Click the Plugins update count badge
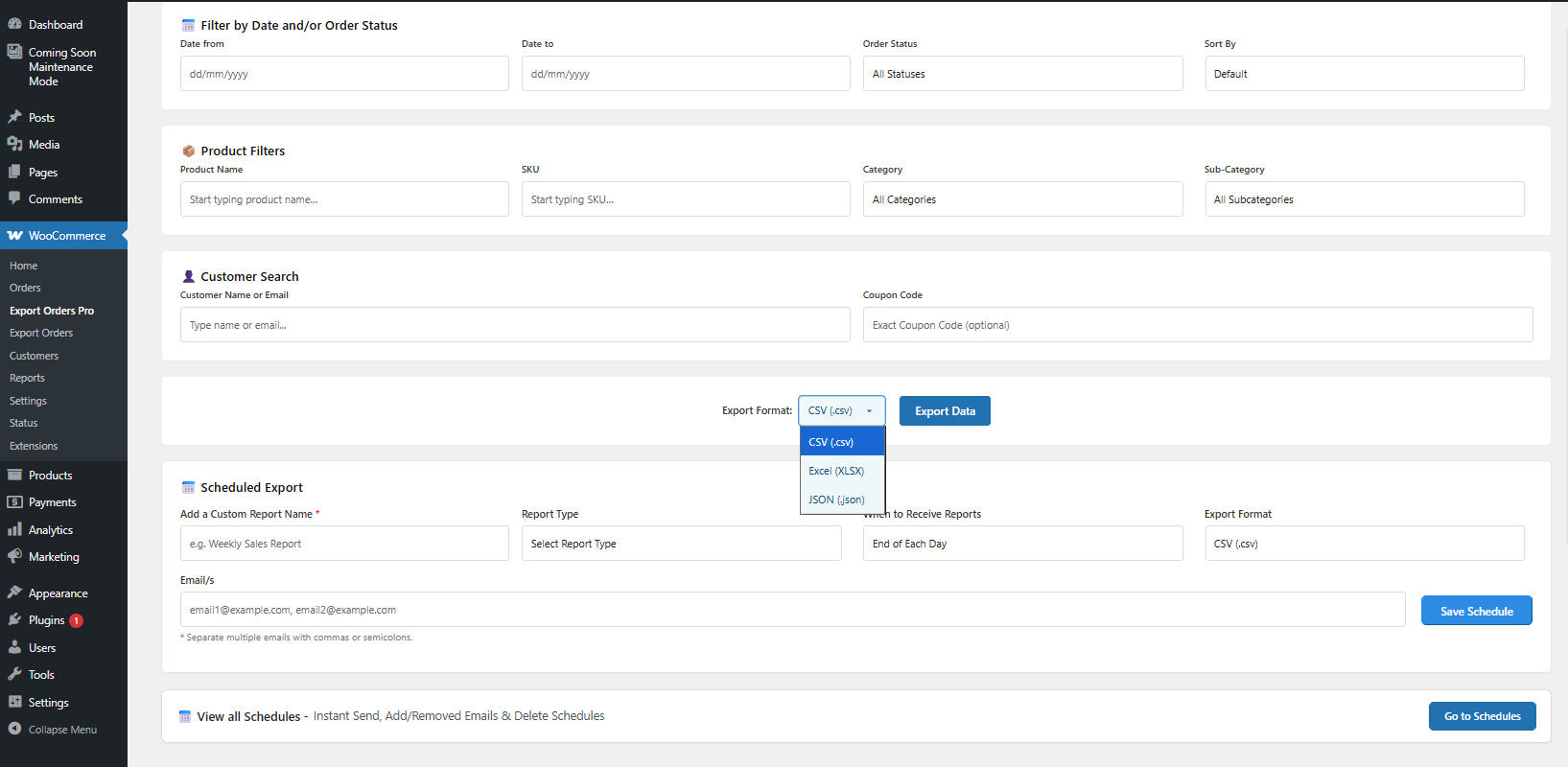Image resolution: width=1568 pixels, height=767 pixels. pos(77,620)
